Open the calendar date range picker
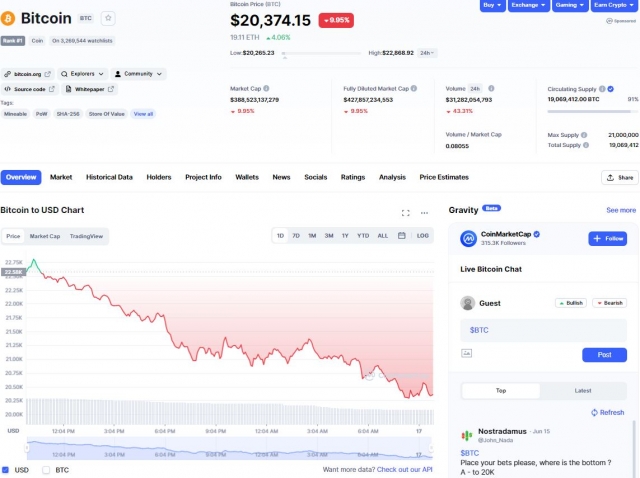 (402, 236)
